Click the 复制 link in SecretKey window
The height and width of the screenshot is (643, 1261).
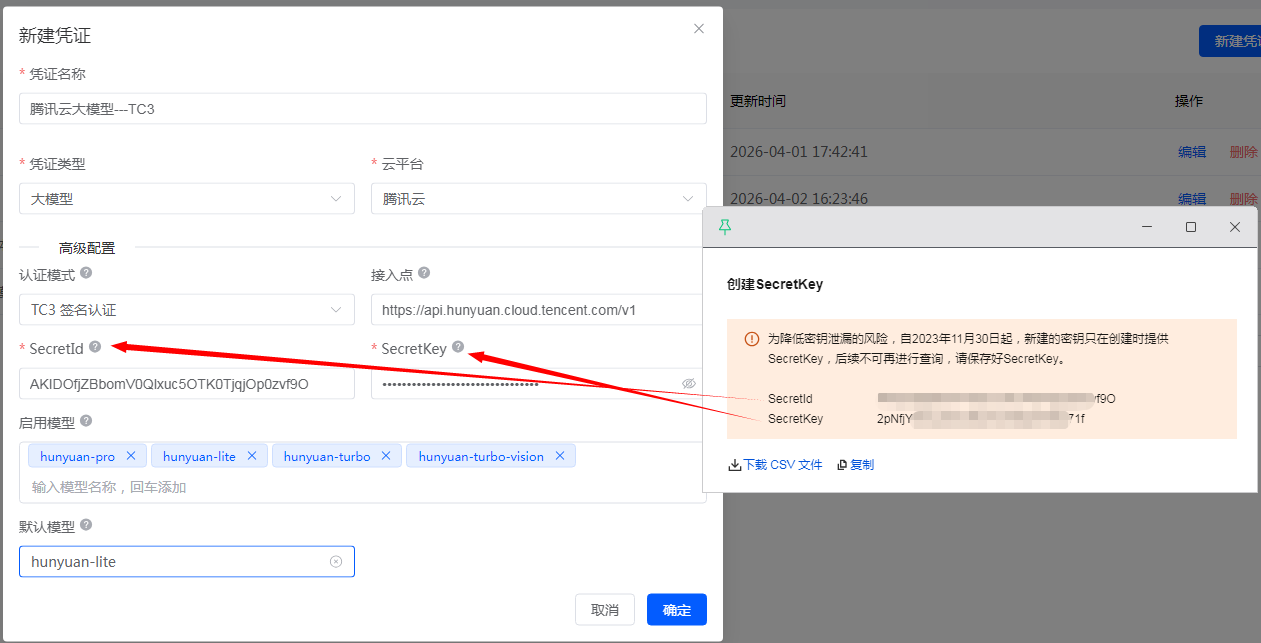[x=856, y=465]
